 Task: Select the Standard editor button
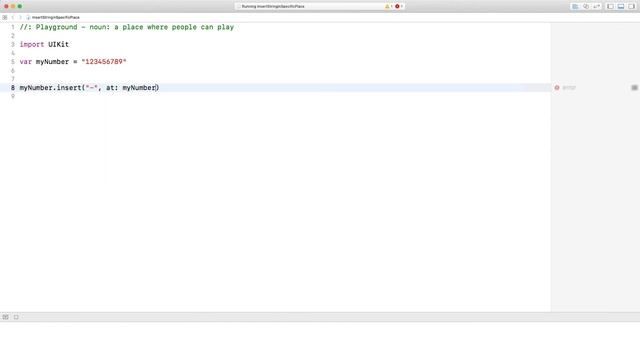[x=575, y=7]
